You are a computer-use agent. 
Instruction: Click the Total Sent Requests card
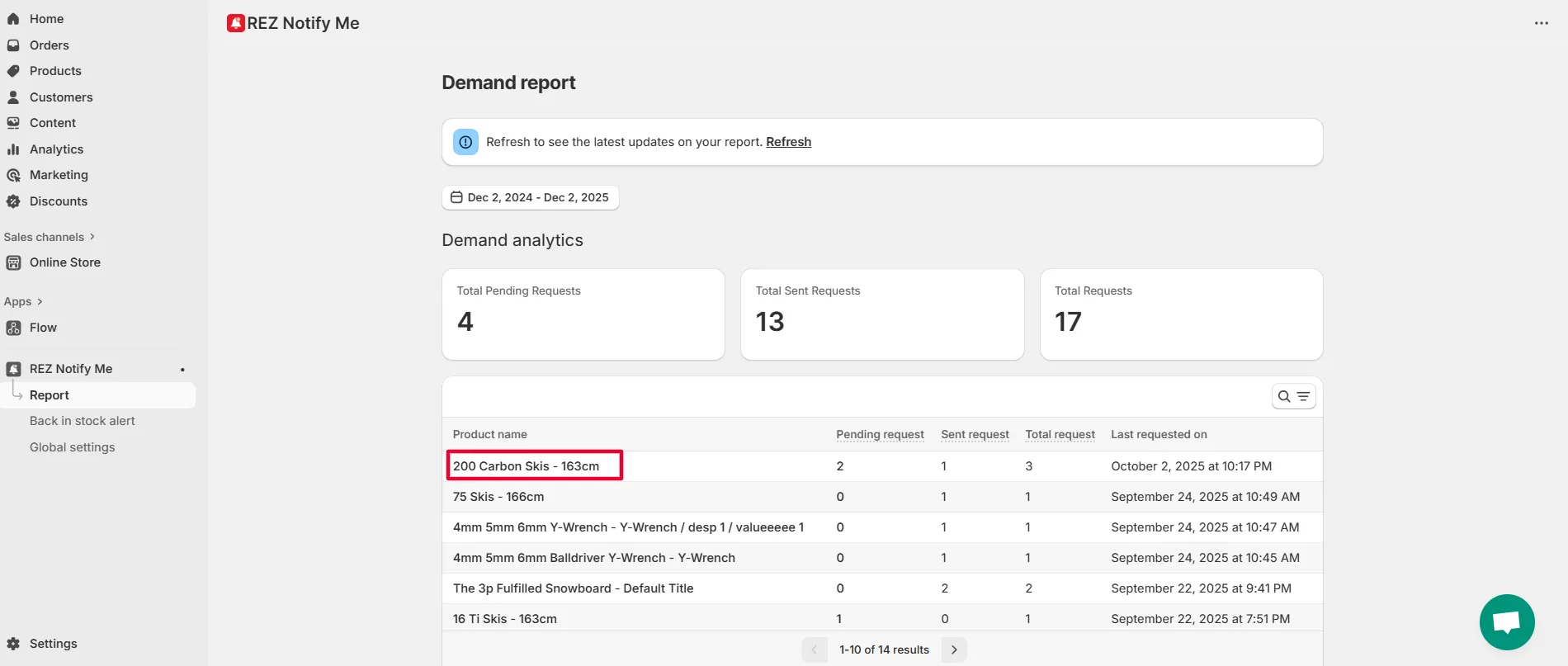point(882,314)
